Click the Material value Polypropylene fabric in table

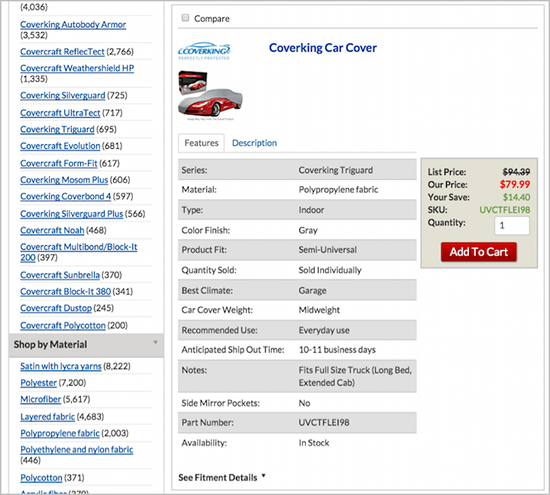pos(338,190)
